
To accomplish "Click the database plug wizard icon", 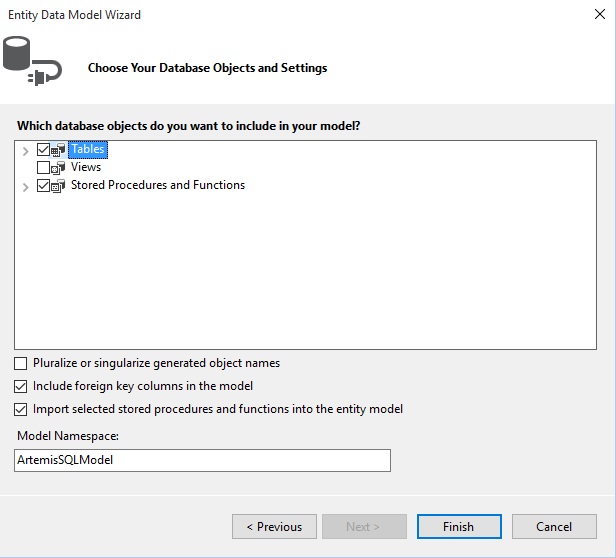I will [31, 61].
